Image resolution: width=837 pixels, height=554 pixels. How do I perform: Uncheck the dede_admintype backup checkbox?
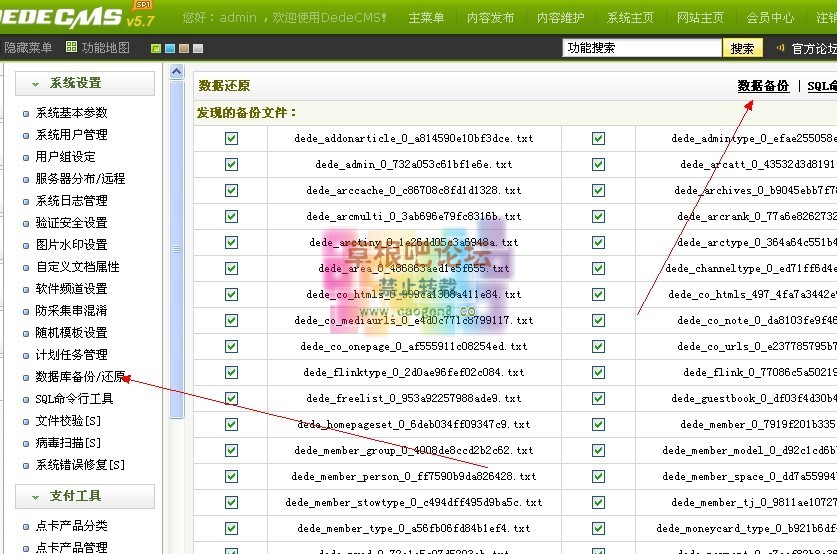point(598,138)
